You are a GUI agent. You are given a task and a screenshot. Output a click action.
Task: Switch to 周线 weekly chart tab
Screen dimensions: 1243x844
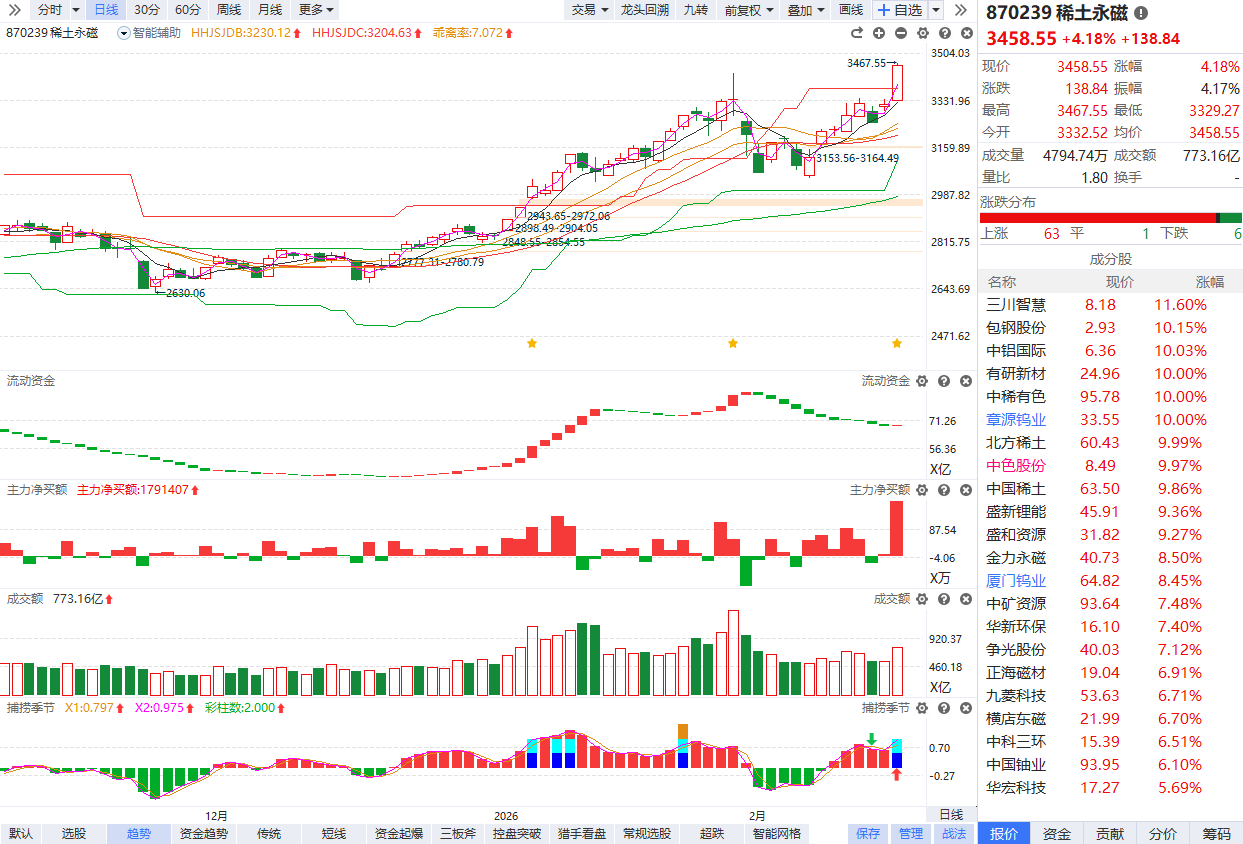[x=229, y=10]
